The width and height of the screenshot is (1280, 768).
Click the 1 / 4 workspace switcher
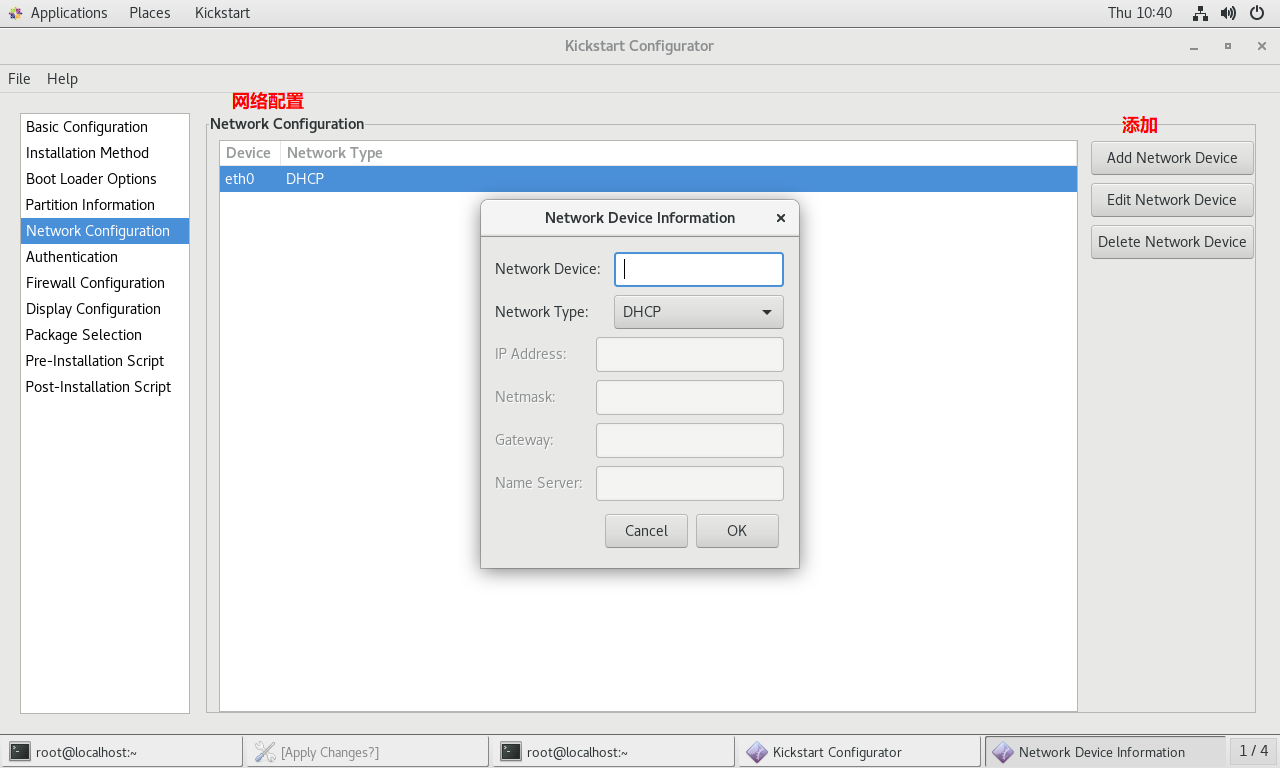[x=1254, y=751]
